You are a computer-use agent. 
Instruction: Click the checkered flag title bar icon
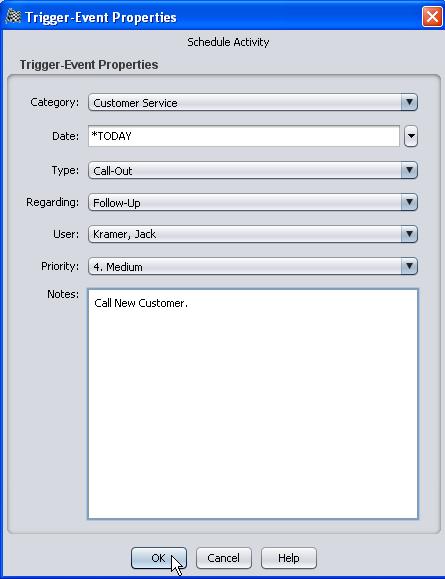pyautogui.click(x=13, y=17)
